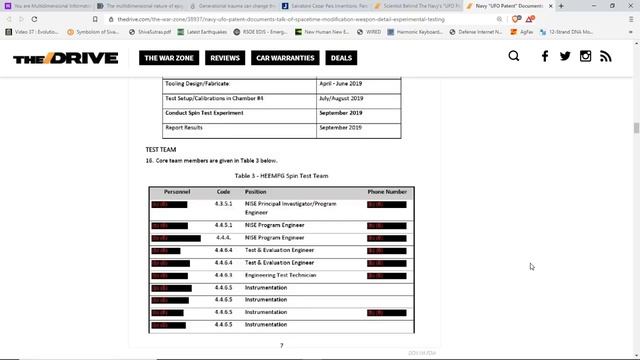Go forward with the browser forward arrow
This screenshot has width=640, height=360.
[21, 19]
